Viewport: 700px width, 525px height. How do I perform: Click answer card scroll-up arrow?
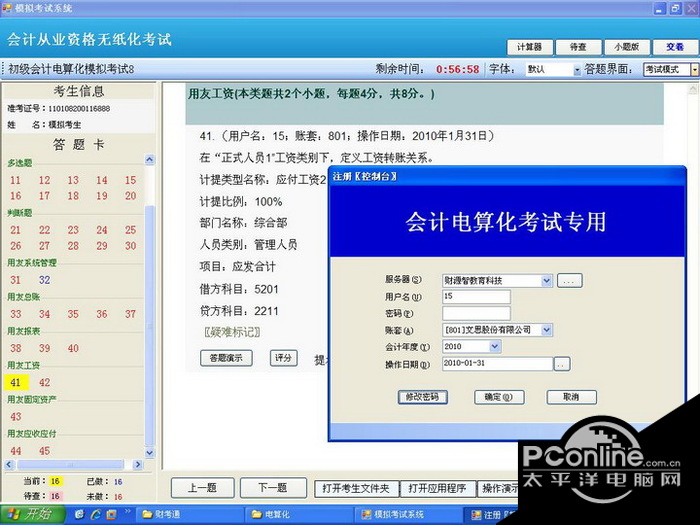[x=150, y=159]
